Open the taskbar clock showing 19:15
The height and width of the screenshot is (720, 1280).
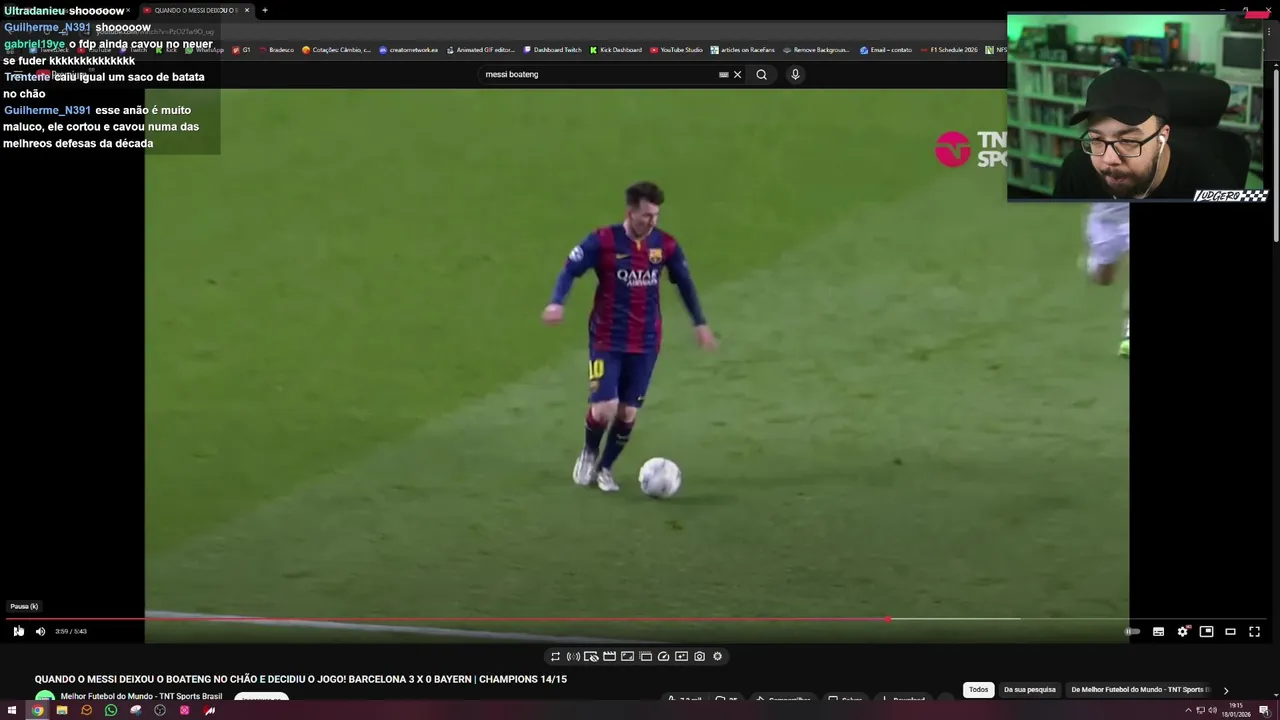tap(1236, 710)
